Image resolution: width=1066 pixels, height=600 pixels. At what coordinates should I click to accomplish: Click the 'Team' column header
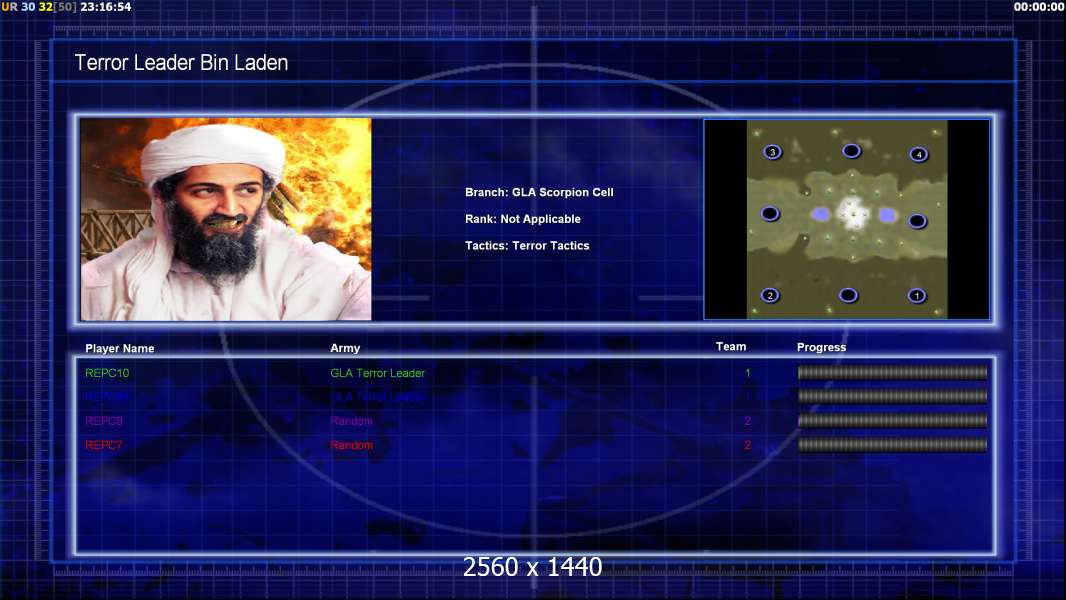(731, 347)
